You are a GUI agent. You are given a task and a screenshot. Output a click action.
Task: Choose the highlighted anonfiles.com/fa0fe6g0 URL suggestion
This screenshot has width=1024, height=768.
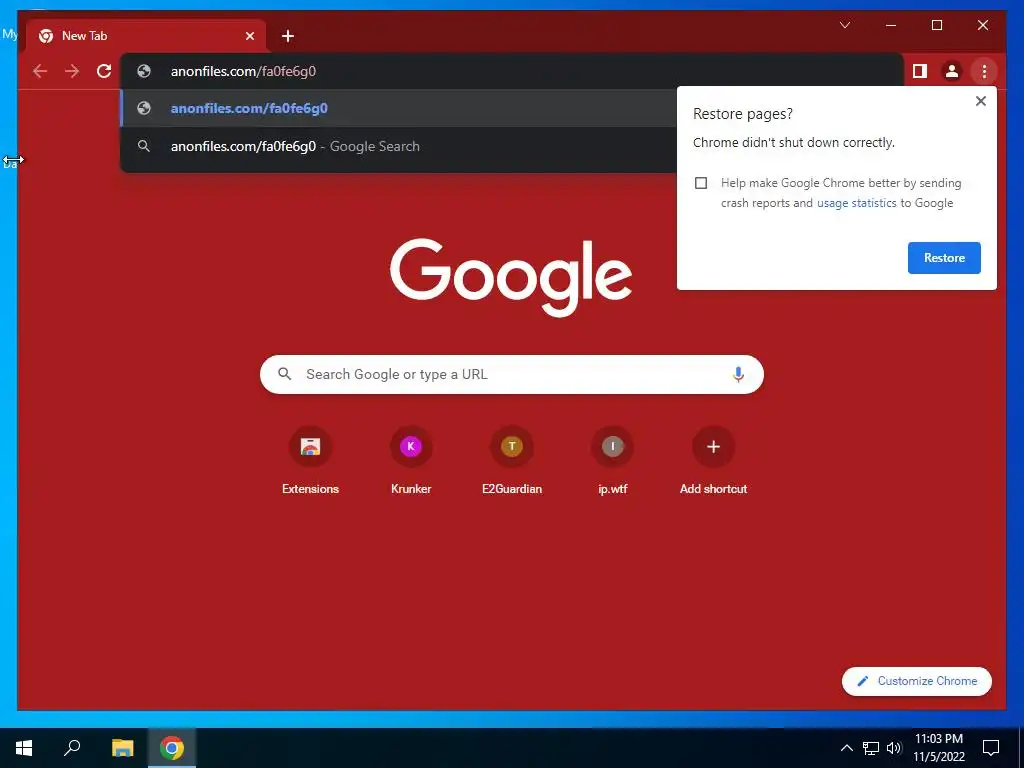pyautogui.click(x=398, y=108)
